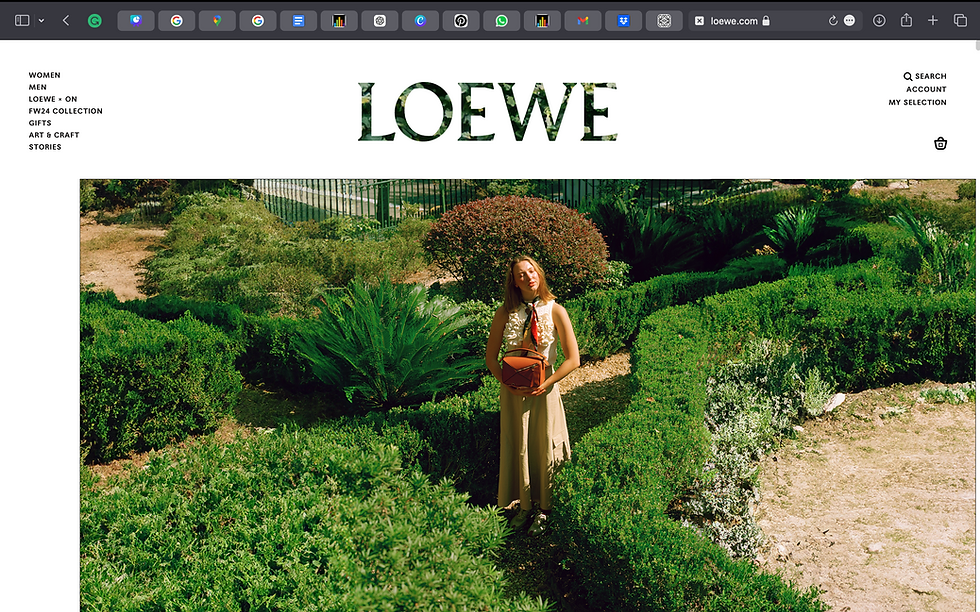Switch to the Google tab beside Google Maps tab's left
This screenshot has height=612, width=980.
176,21
